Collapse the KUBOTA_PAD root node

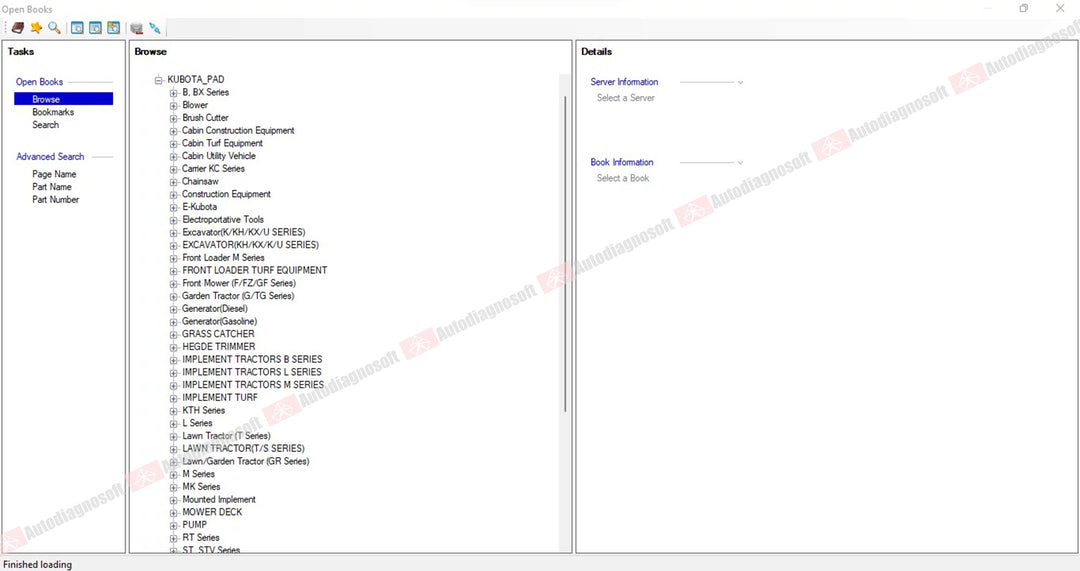click(158, 80)
